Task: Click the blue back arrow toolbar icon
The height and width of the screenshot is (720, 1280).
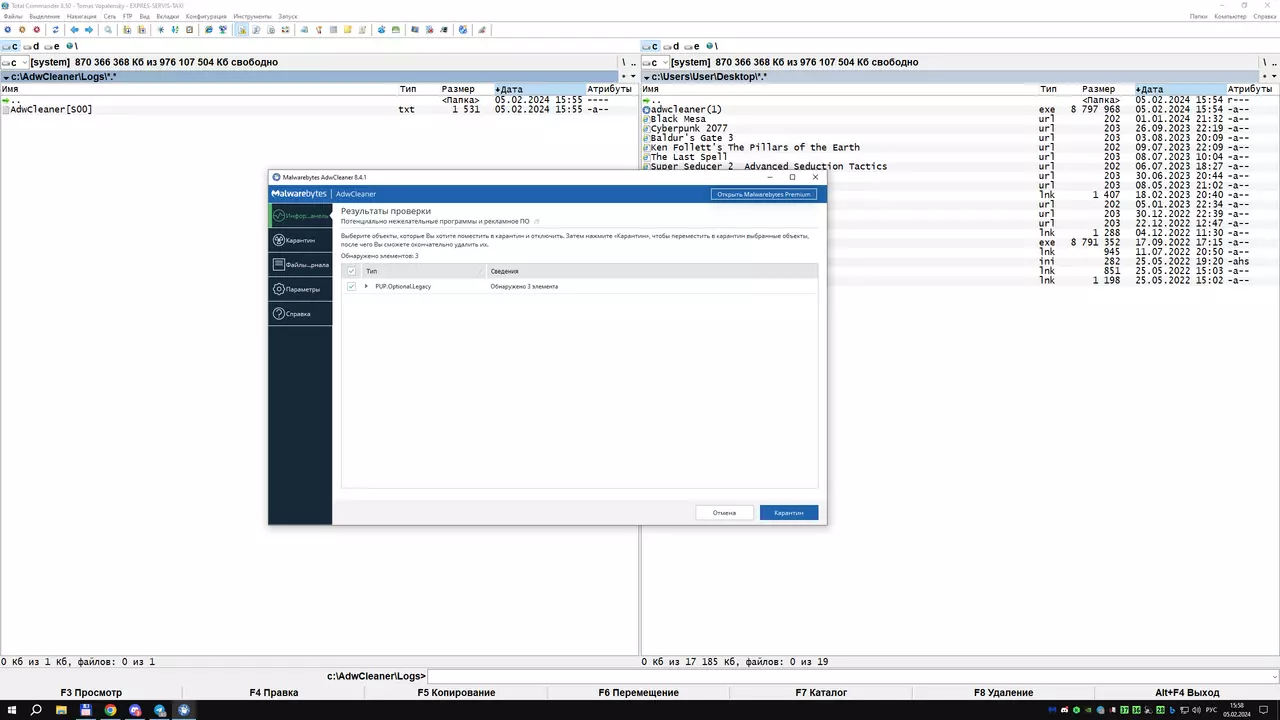Action: coord(74,30)
